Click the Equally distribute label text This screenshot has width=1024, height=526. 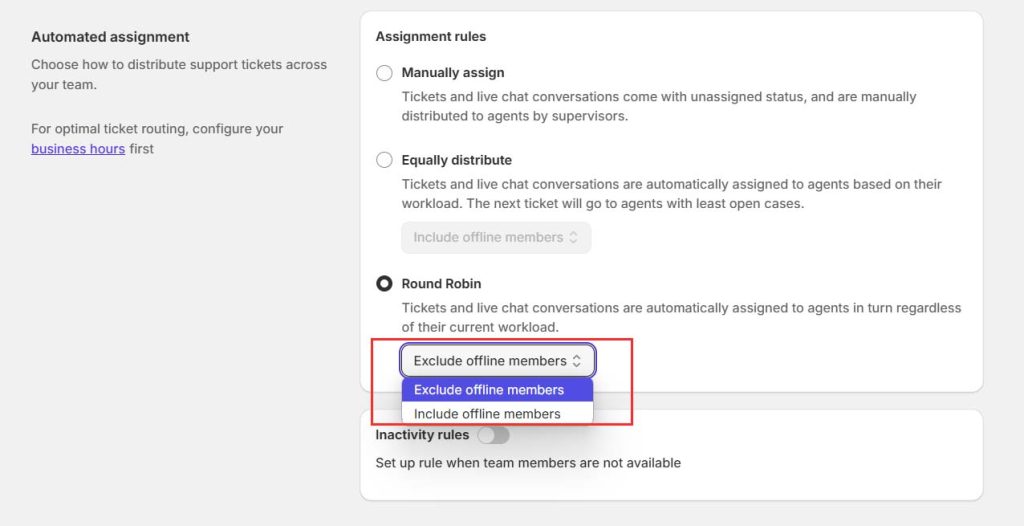[456, 160]
